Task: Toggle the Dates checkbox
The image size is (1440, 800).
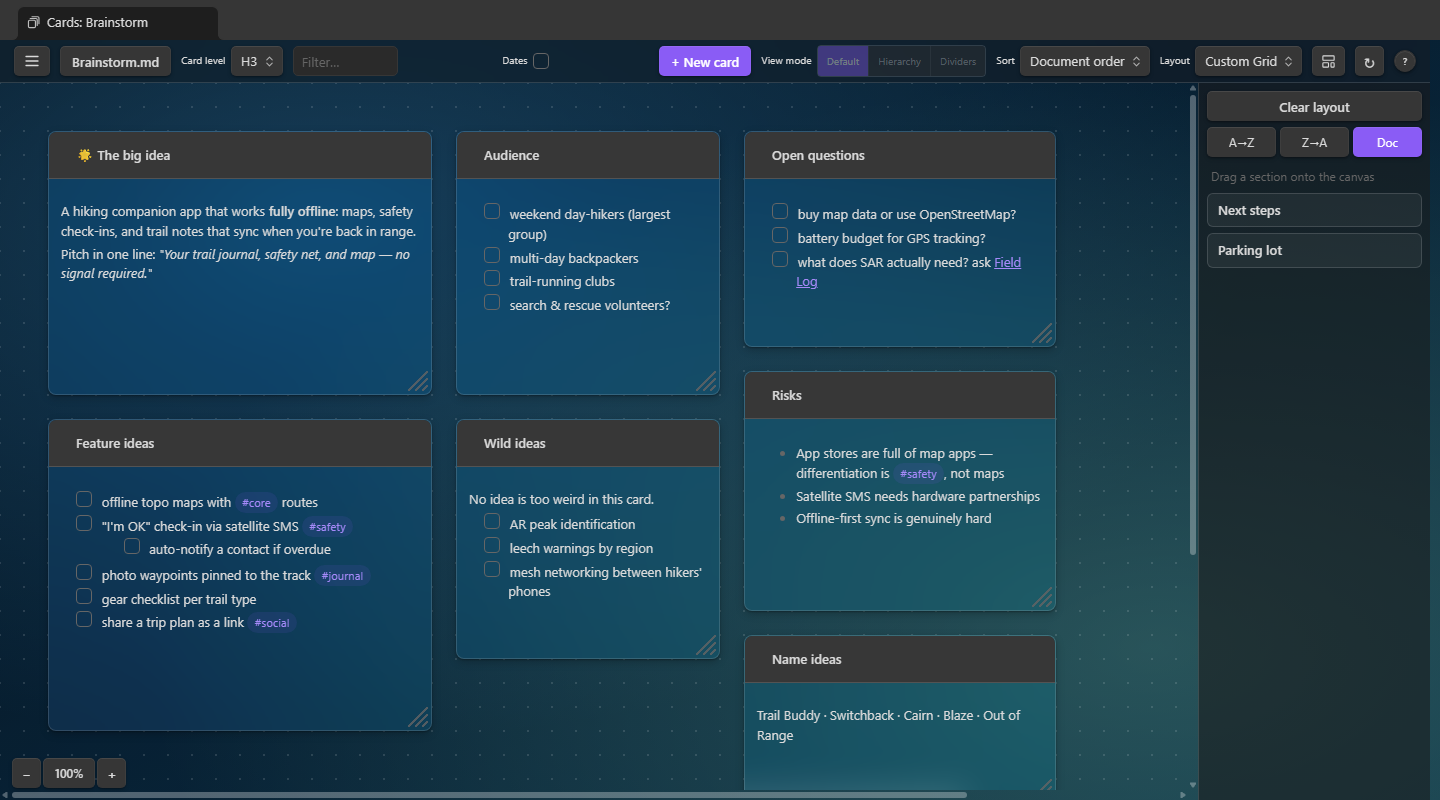Action: 541,61
